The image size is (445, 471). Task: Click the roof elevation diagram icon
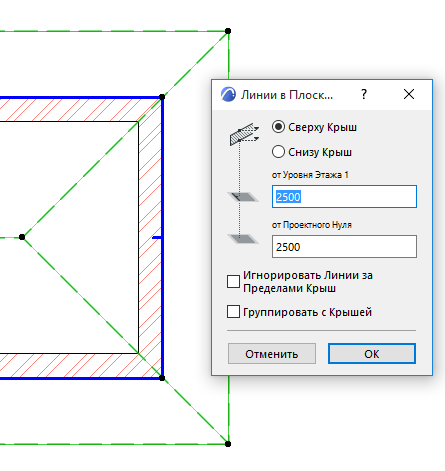244,134
